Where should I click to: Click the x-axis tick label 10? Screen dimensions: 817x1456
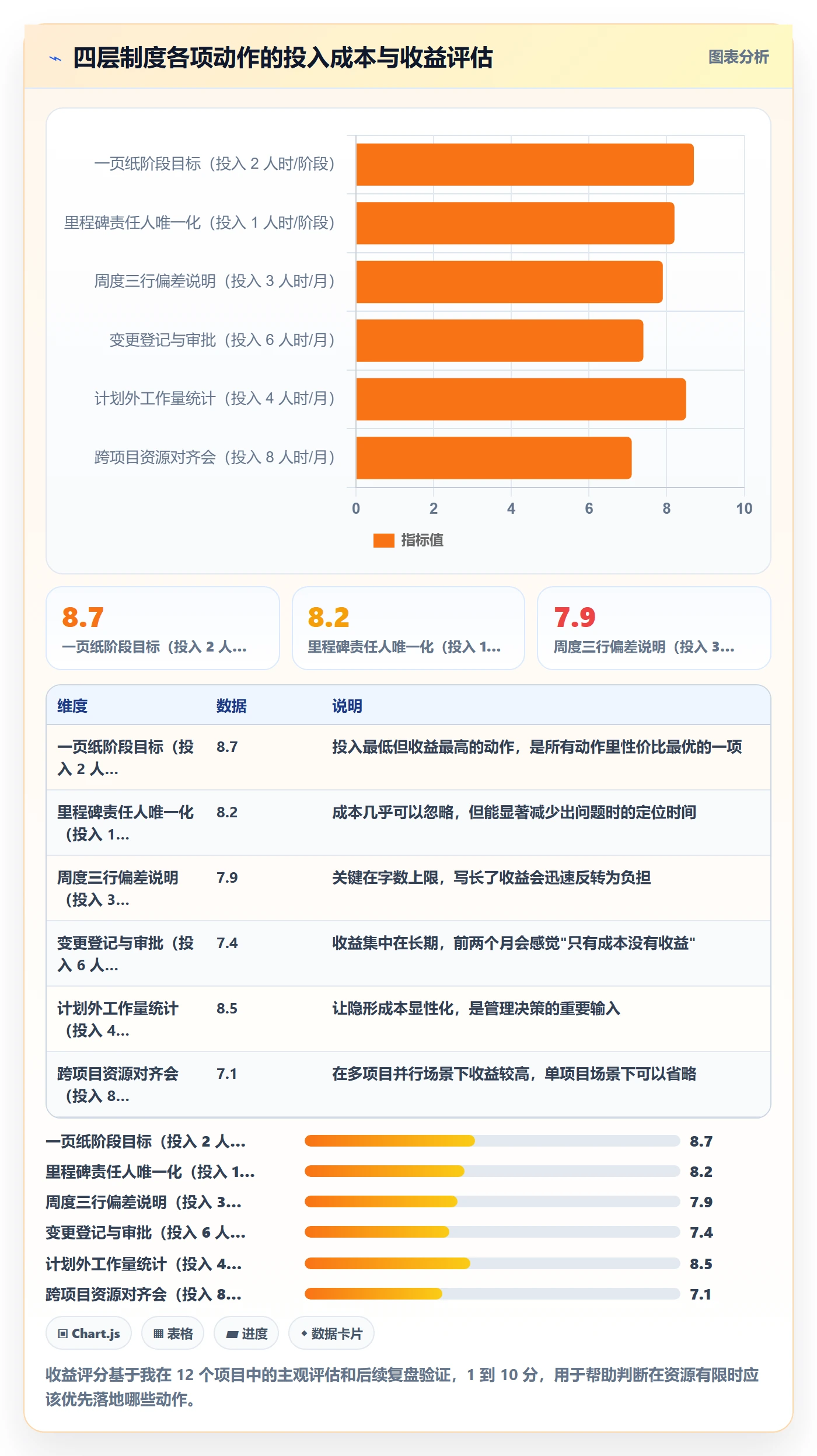[744, 508]
